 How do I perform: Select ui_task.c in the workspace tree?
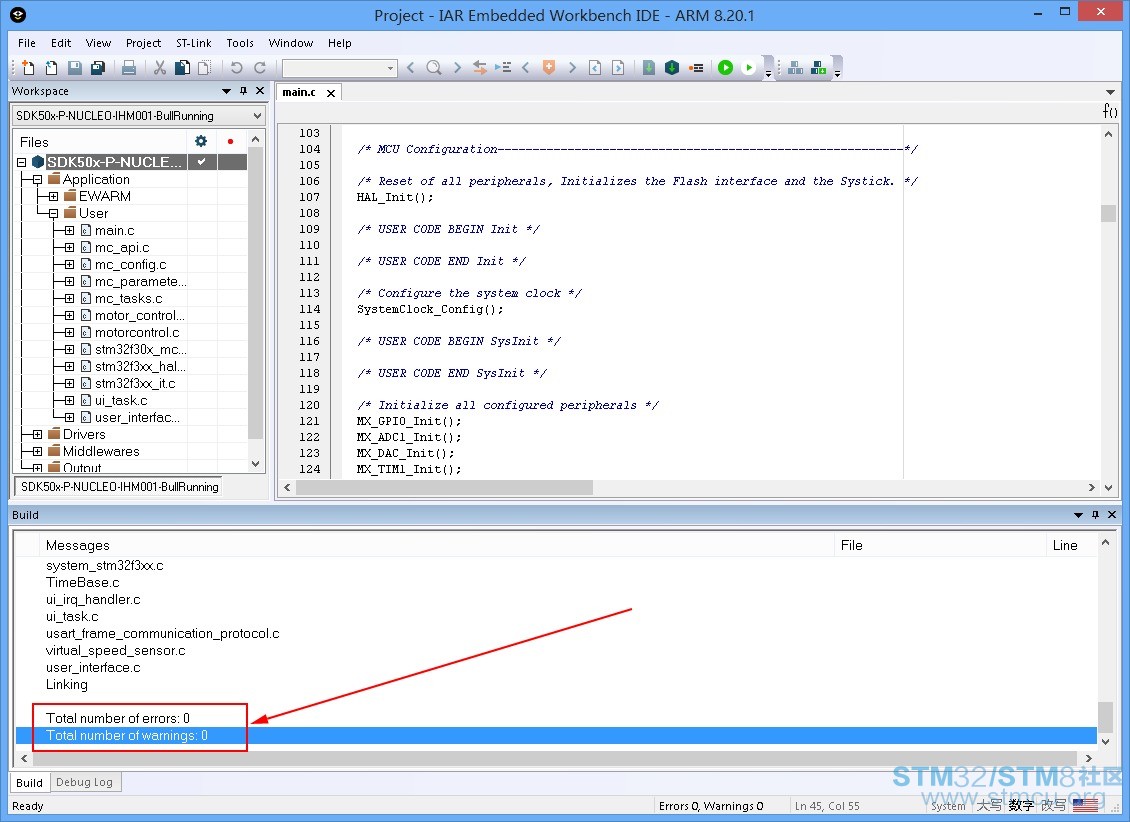[121, 401]
